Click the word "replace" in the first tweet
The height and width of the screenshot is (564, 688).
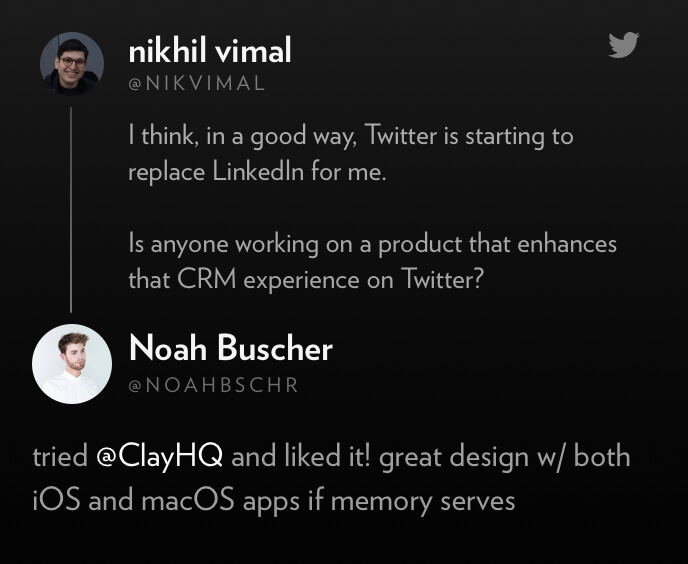click(x=165, y=171)
